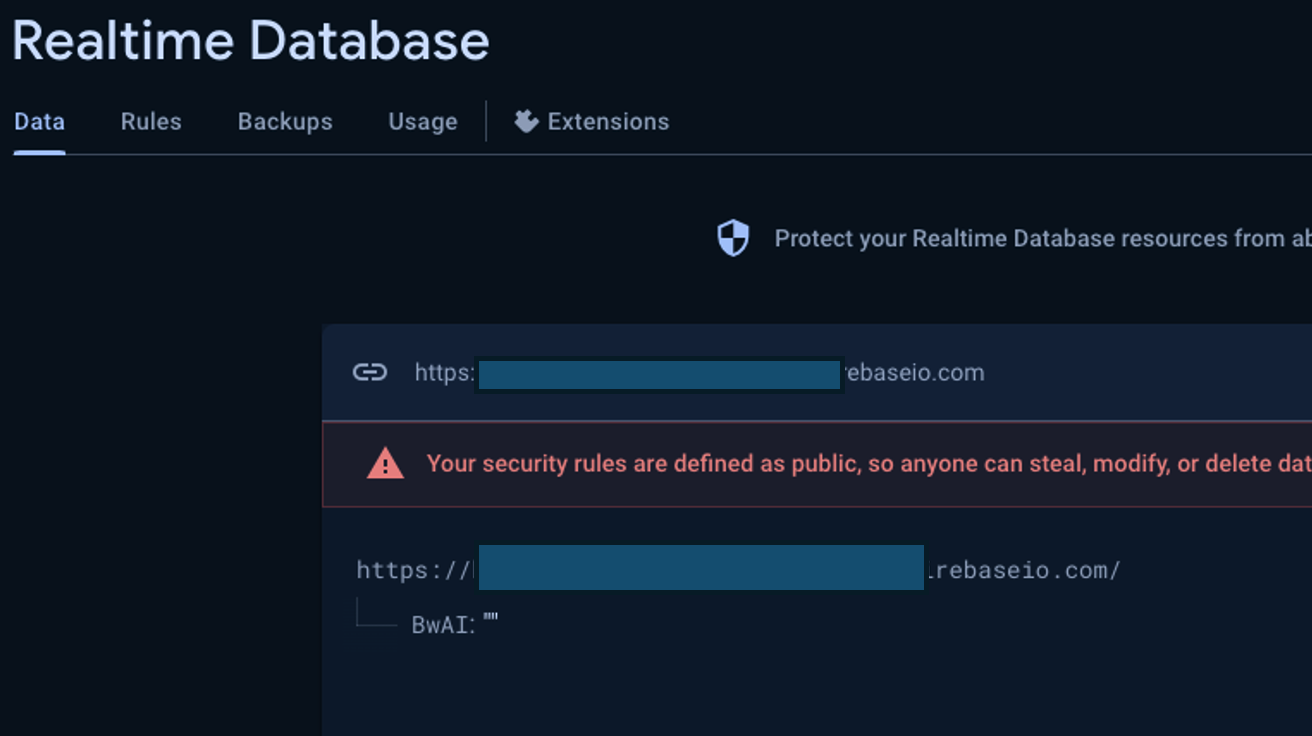1312x736 pixels.
Task: Select the BwAI node in data tree
Action: [443, 626]
